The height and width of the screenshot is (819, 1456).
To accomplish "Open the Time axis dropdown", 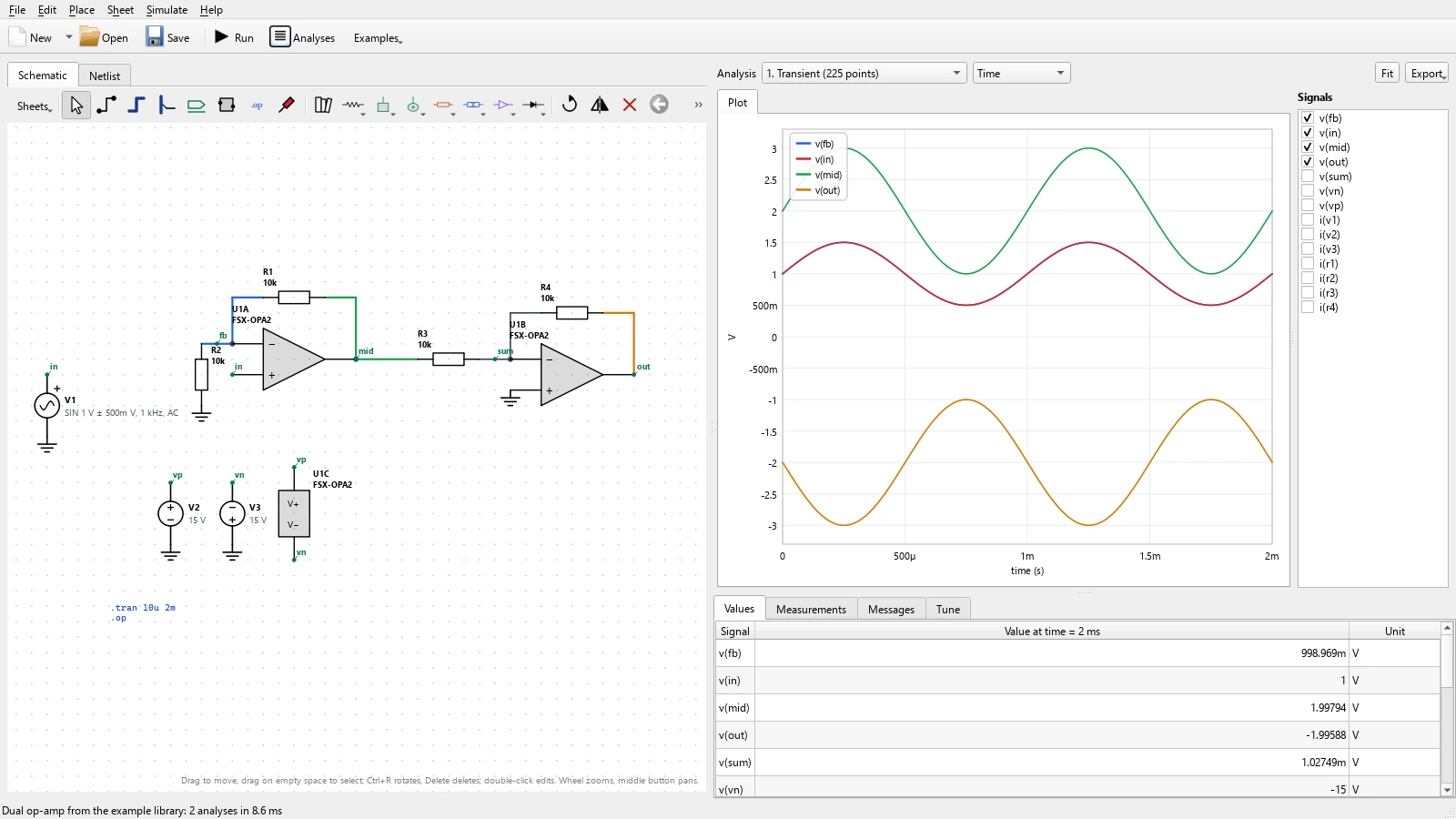I will [1021, 74].
